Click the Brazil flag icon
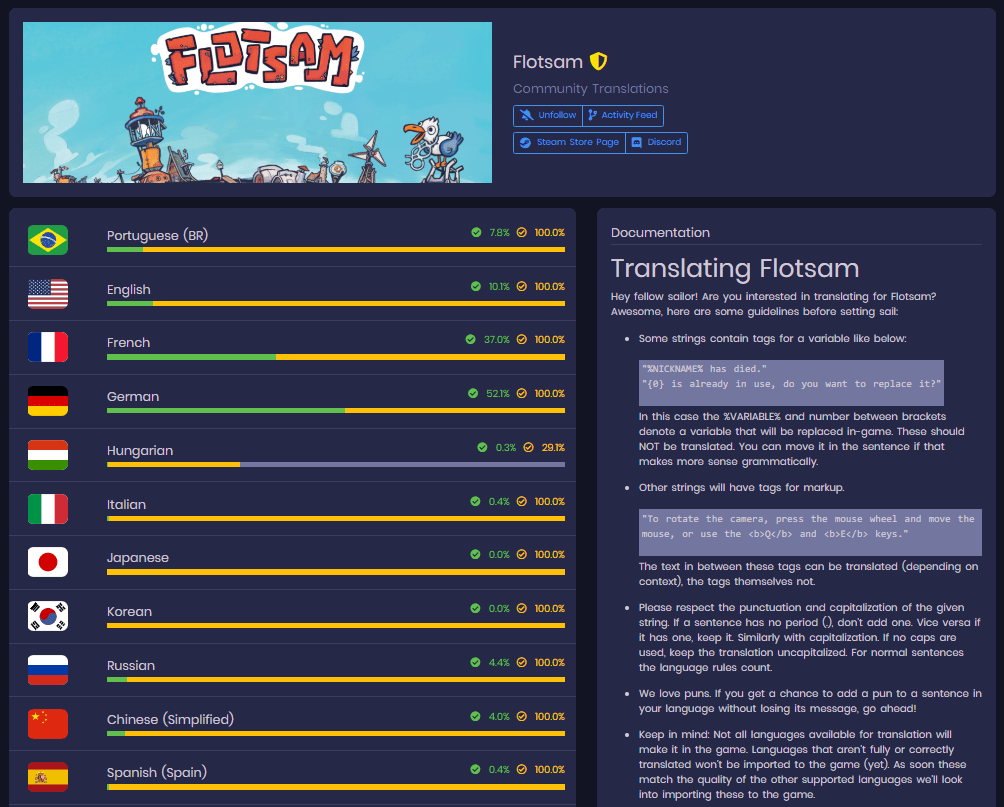The image size is (1004, 807). point(48,240)
